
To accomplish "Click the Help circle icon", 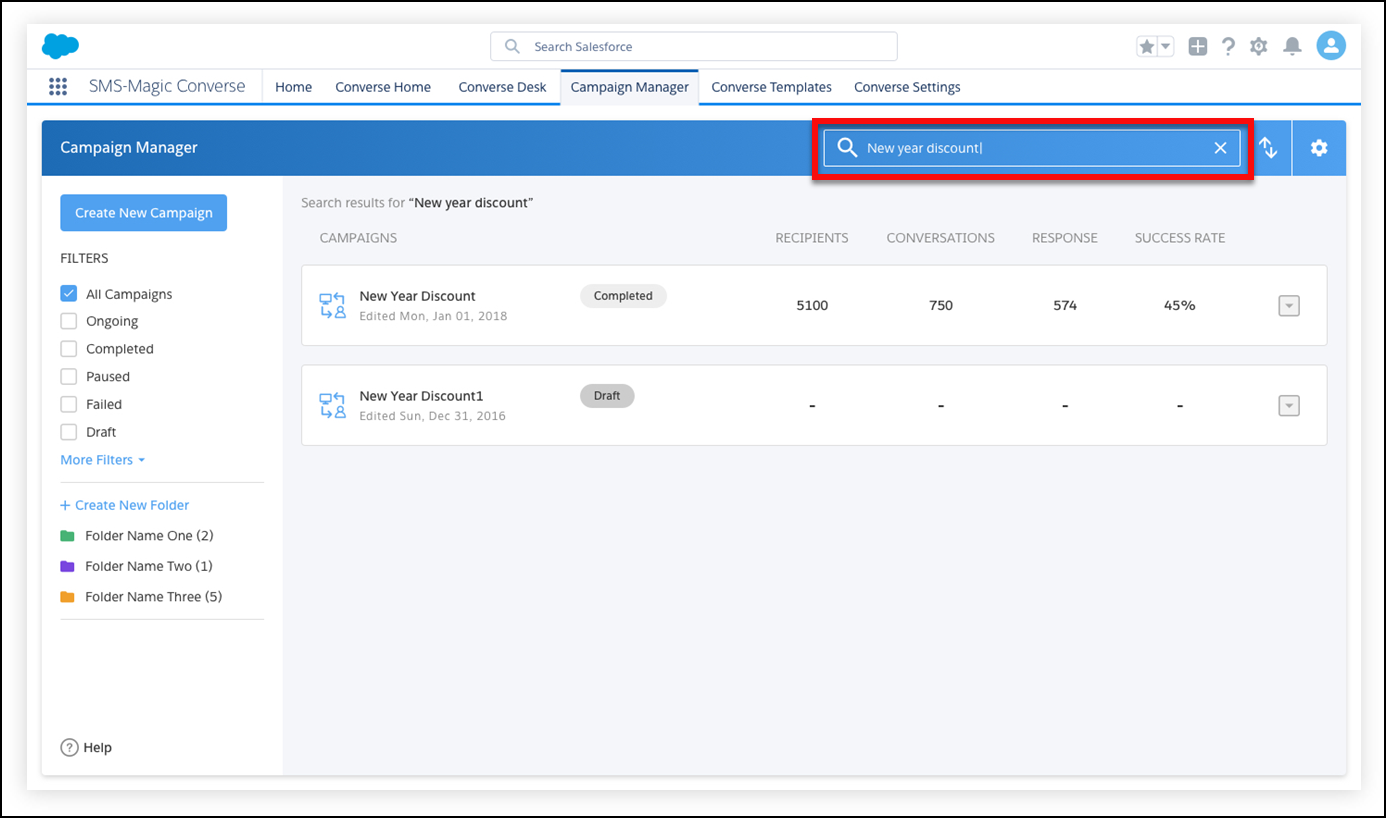I will (69, 747).
